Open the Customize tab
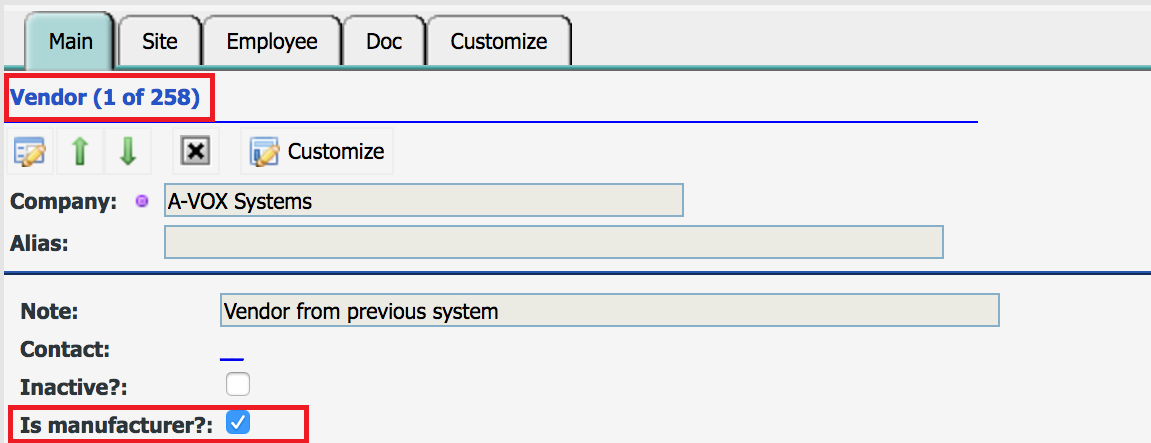 click(x=499, y=41)
